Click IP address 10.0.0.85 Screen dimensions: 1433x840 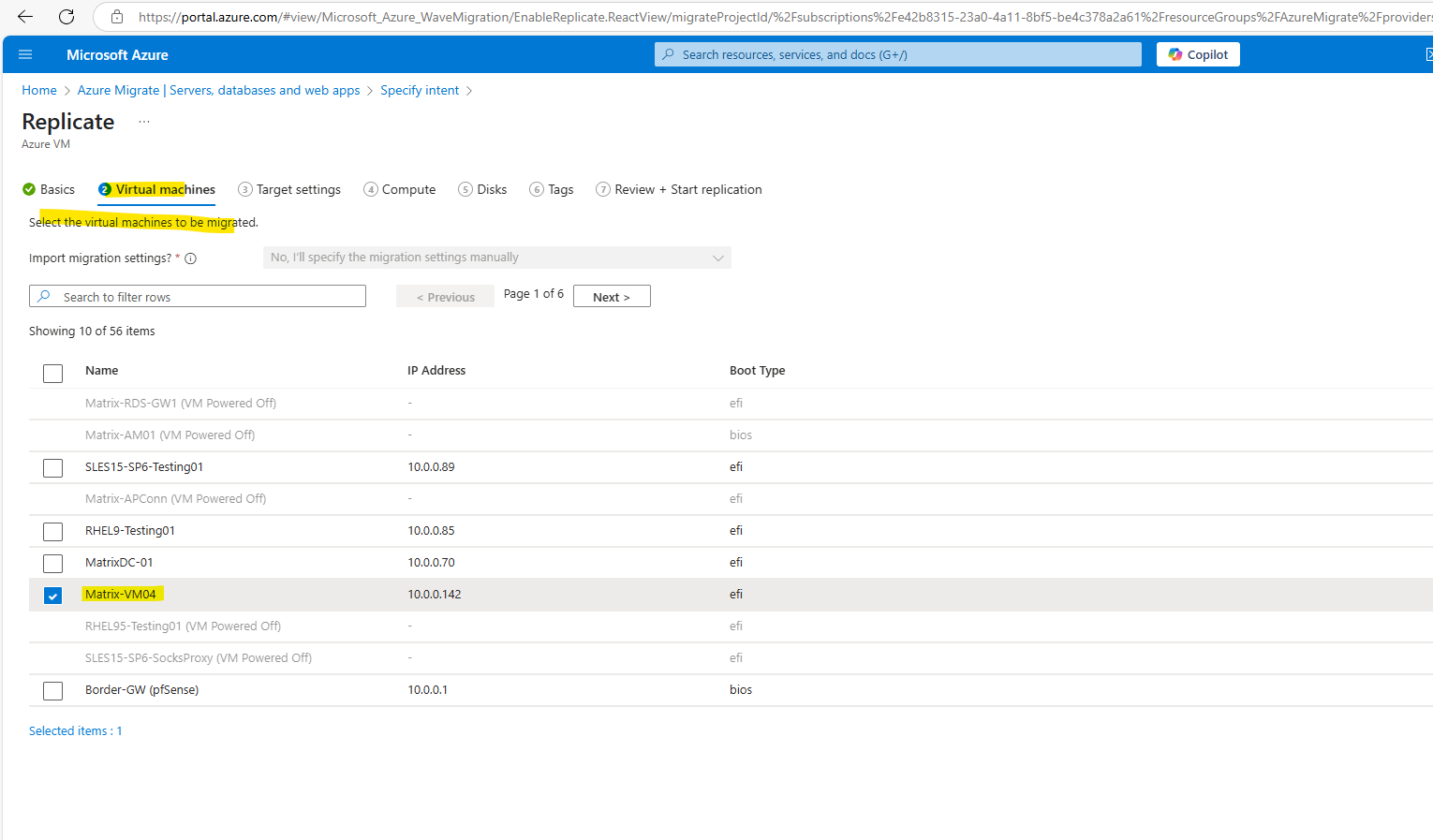point(431,530)
